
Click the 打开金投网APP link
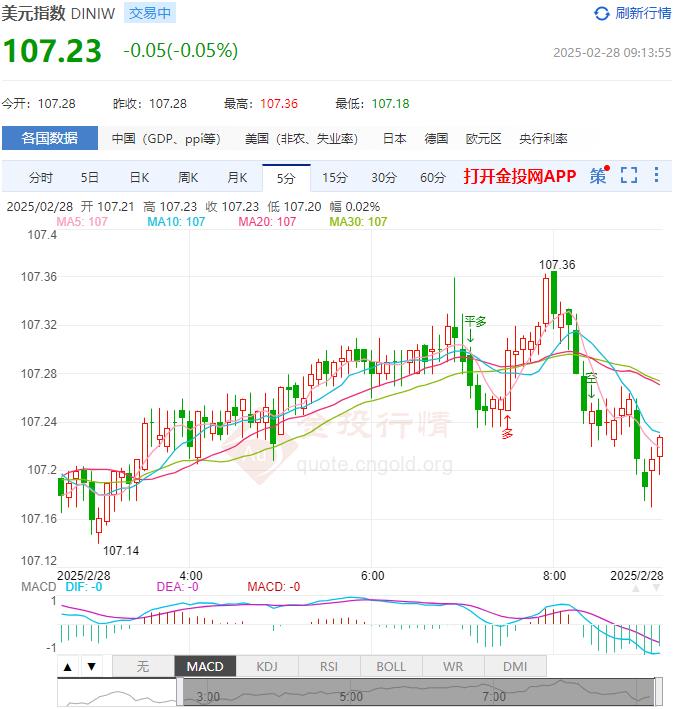coord(520,176)
